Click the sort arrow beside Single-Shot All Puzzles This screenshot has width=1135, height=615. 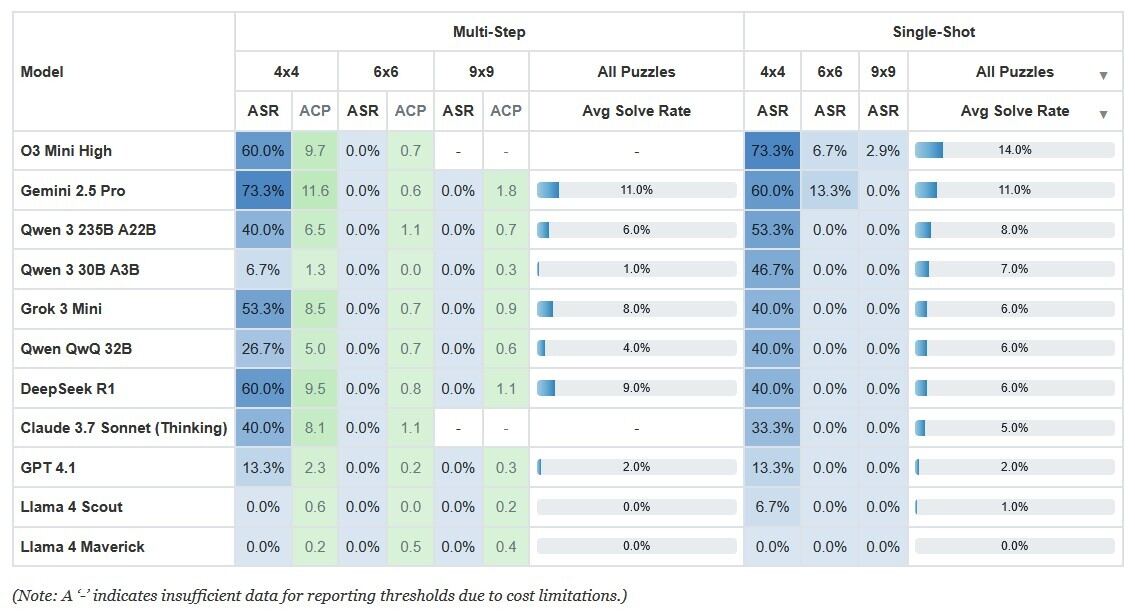coord(1103,76)
